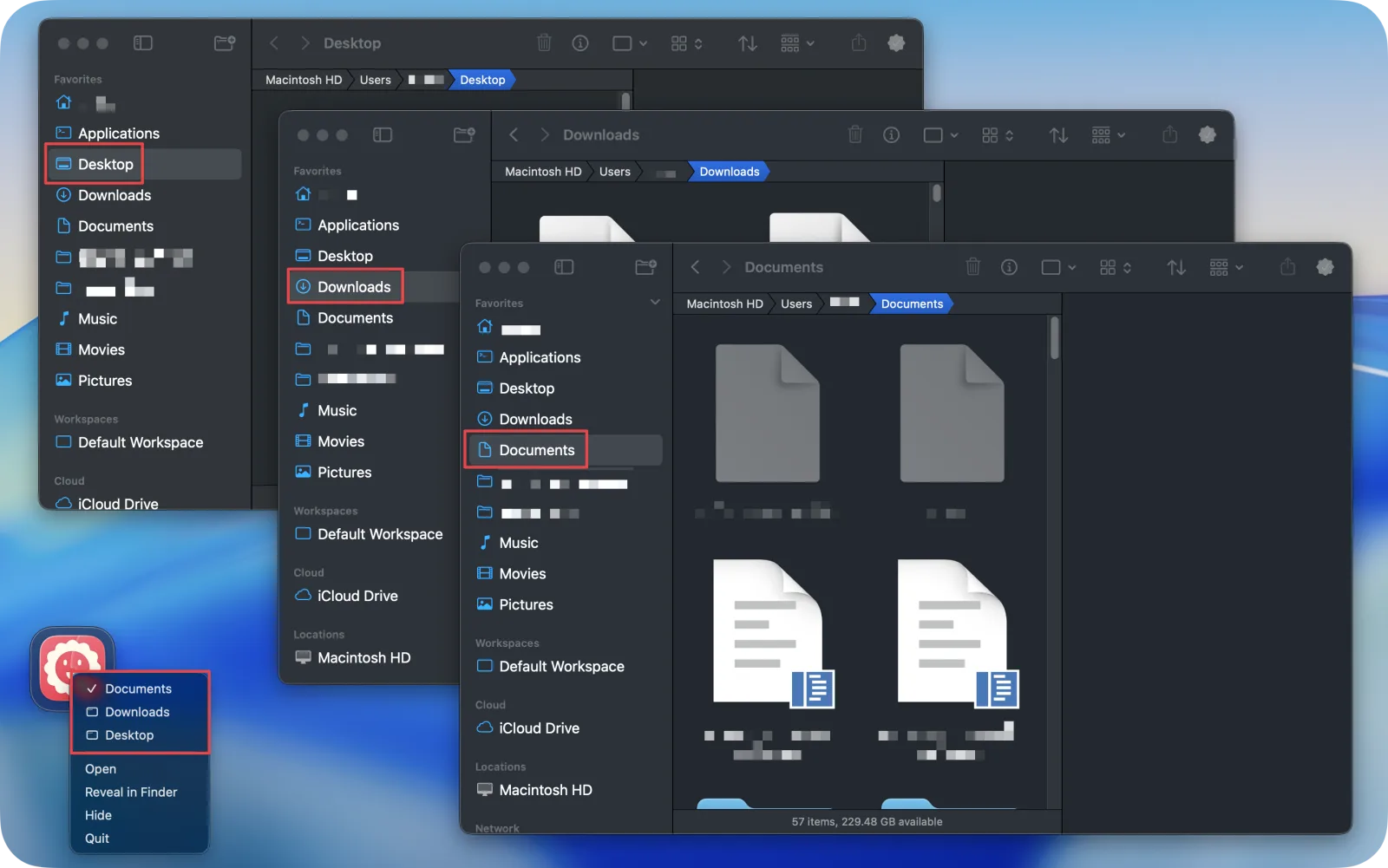Select checked Documents entry in dock menu

[140, 689]
